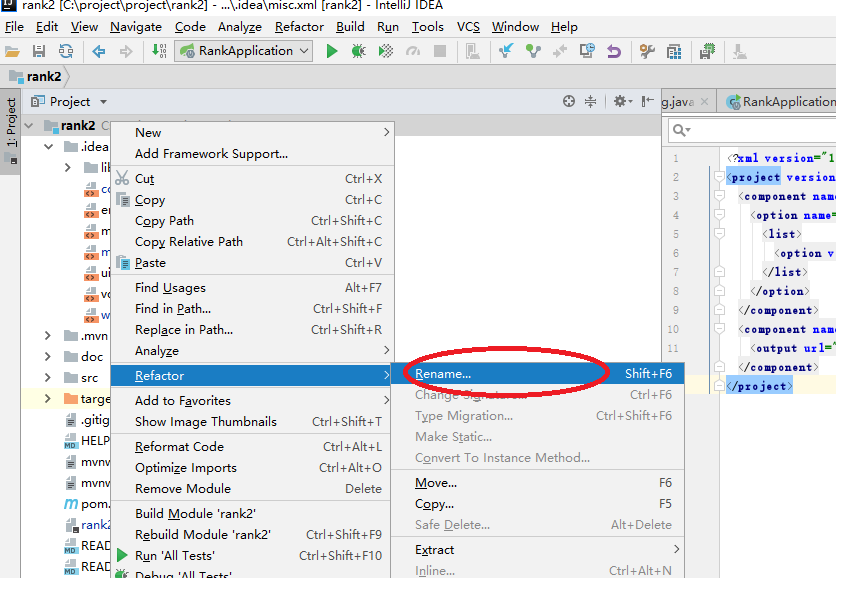Open the VCS menu
Viewport: 844px width, 616px height.
click(x=468, y=27)
